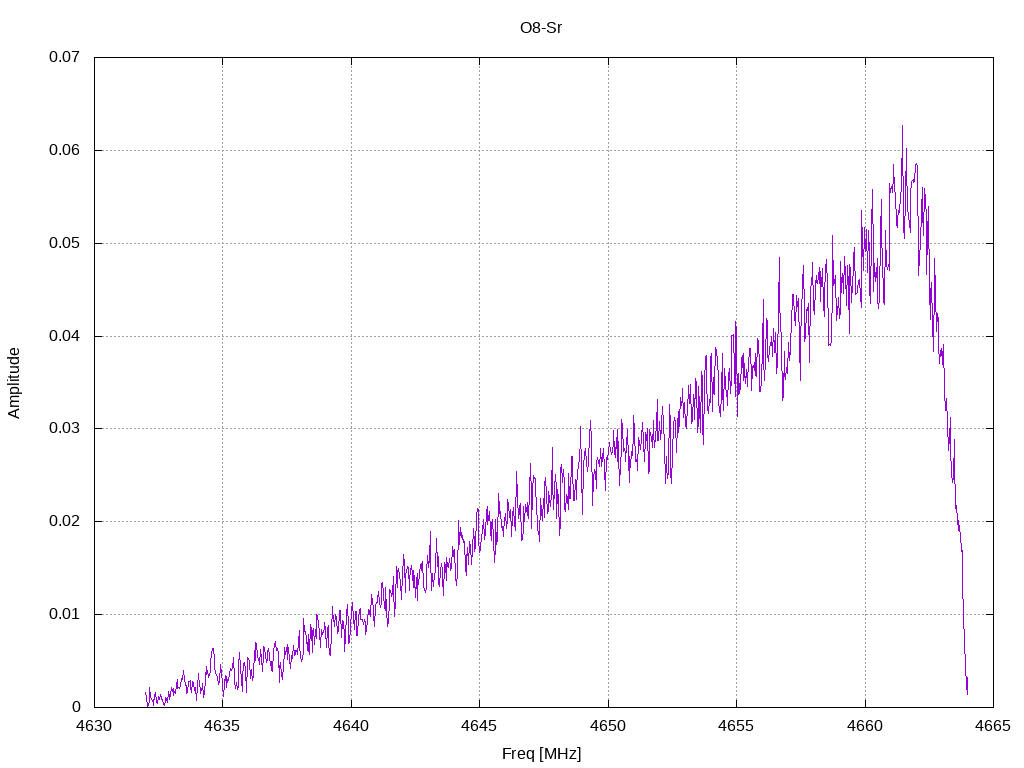Click the 4665 x-axis tick label
Screen dimensions: 1024x768
[x=993, y=726]
